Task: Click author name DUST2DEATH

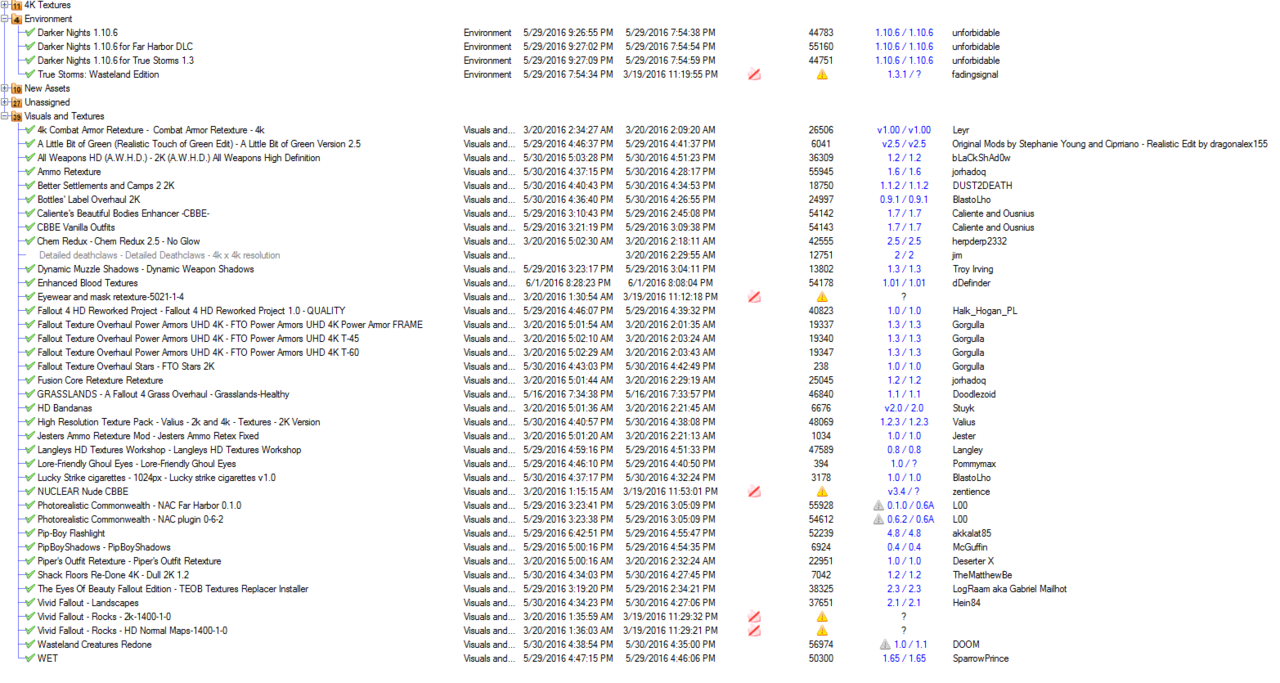Action: coord(982,186)
